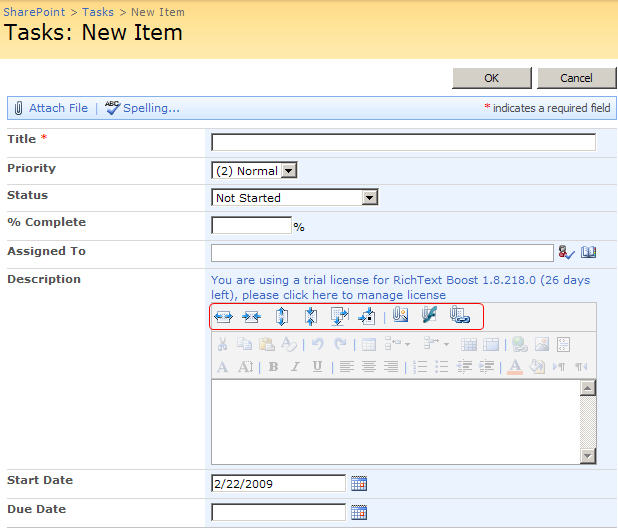The height and width of the screenshot is (528, 618).
Task: Click the right-to-left text direction icon
Action: (x=581, y=367)
